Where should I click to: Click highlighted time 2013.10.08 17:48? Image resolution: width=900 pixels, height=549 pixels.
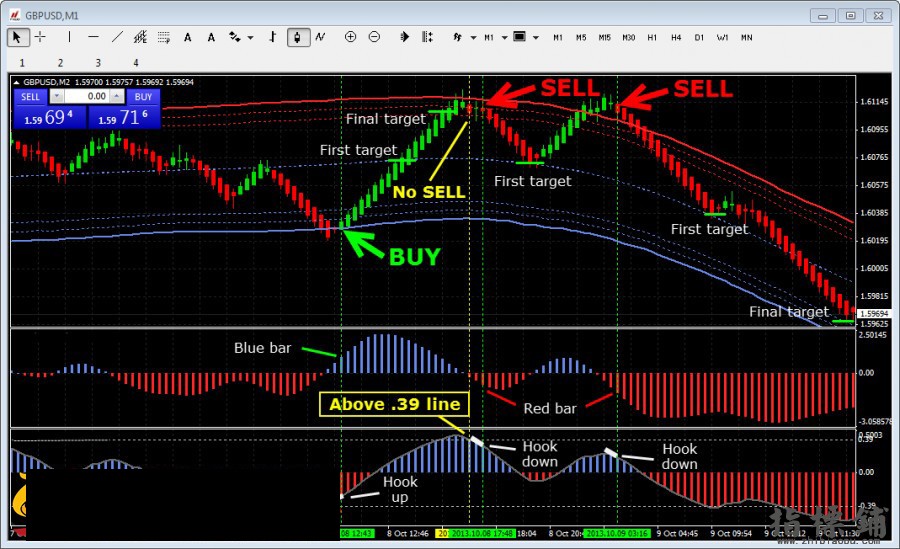pos(481,533)
